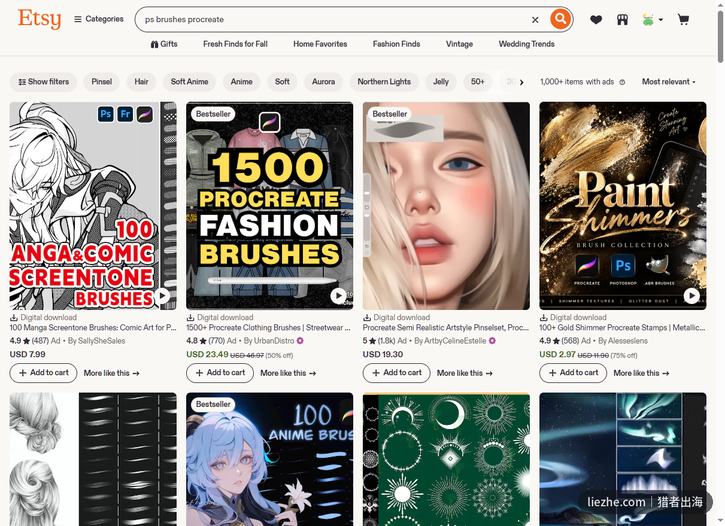
Task: Click More like this under Manga Screentone
Action: tap(111, 373)
